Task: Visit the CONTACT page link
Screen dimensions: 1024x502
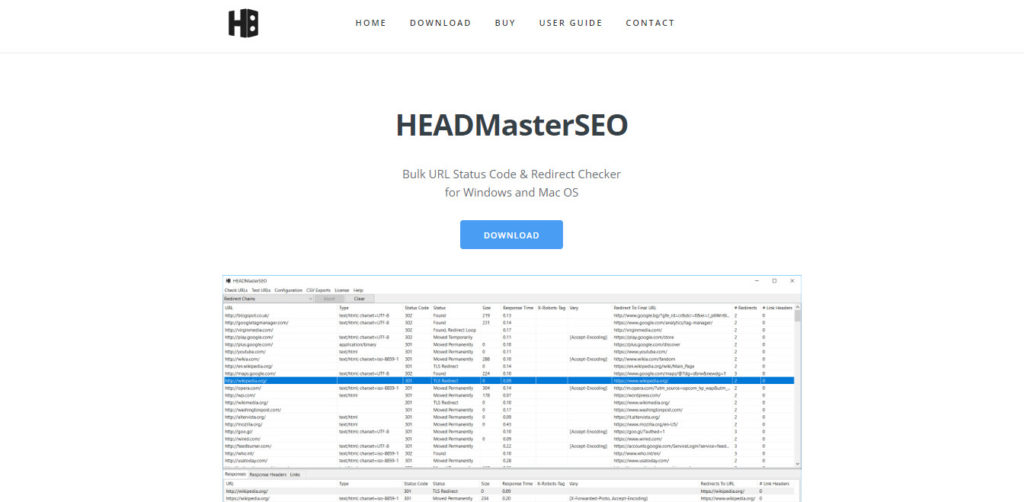Action: tap(650, 23)
